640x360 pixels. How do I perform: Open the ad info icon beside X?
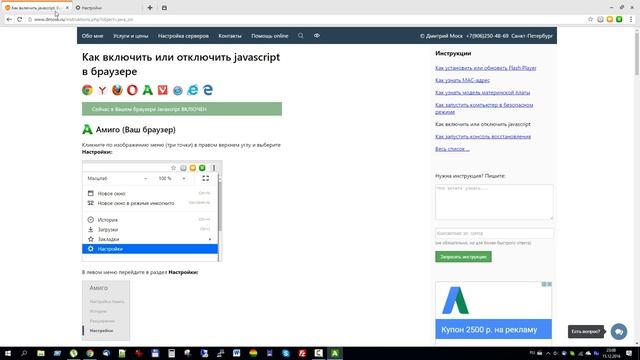pyautogui.click(x=544, y=284)
